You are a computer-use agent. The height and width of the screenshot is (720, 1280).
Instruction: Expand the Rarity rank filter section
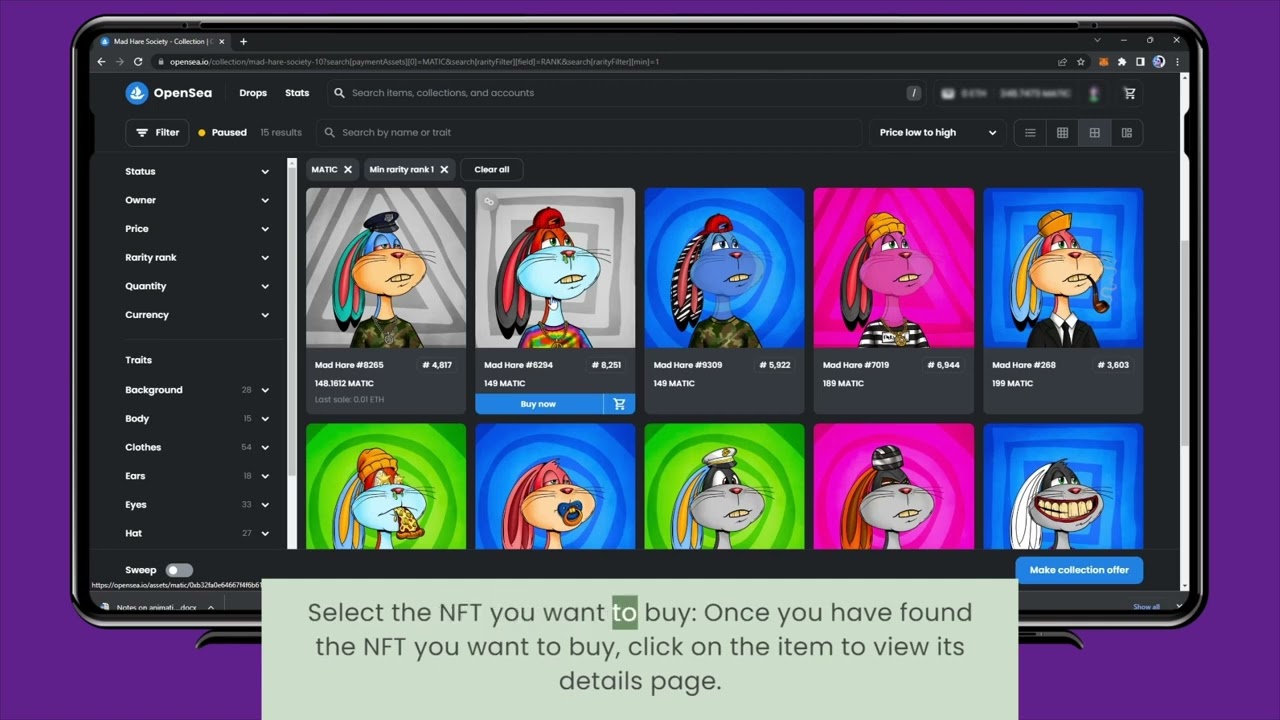coord(197,258)
